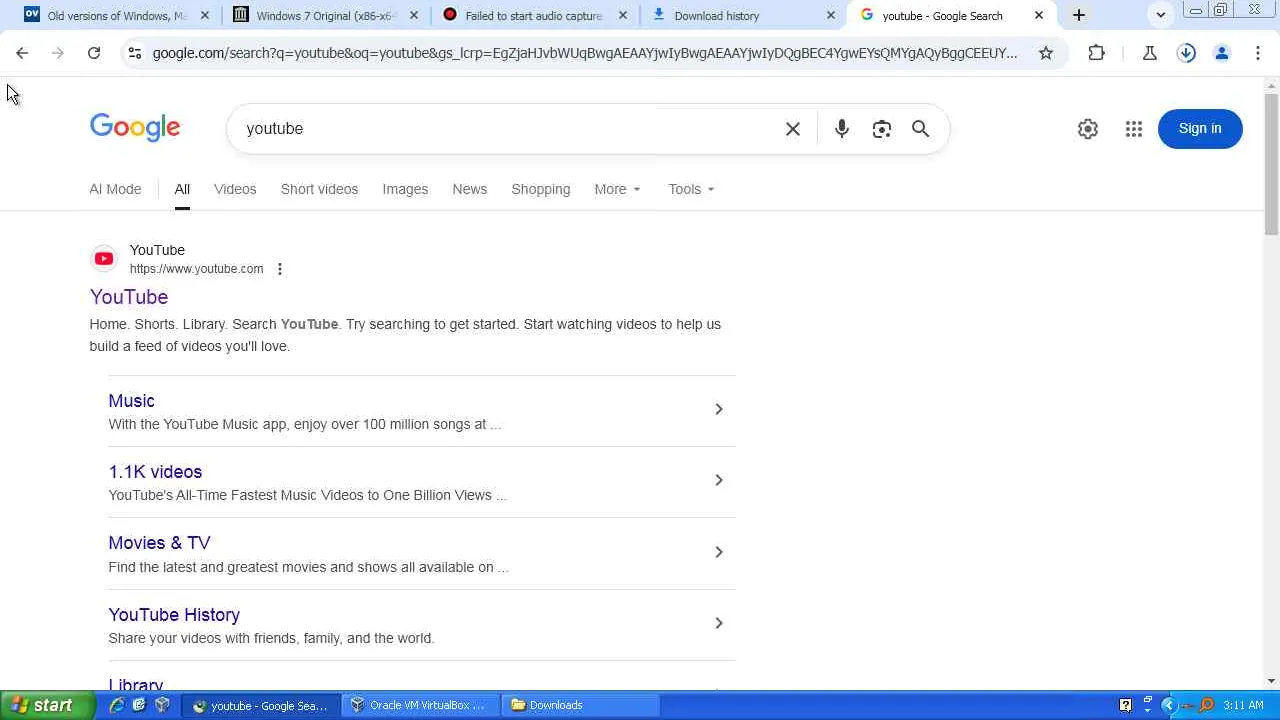1280x720 pixels.
Task: Expand the Movies & TV chevron
Action: pyautogui.click(x=718, y=552)
